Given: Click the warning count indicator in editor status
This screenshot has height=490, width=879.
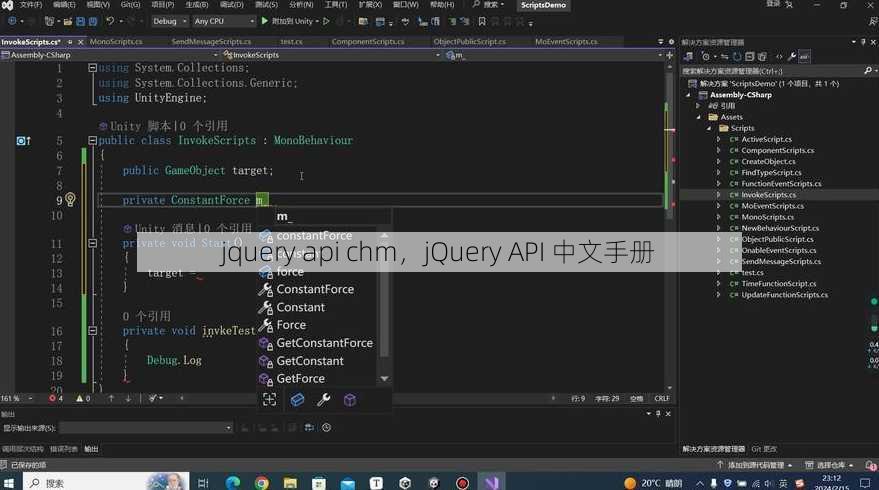Looking at the screenshot, I should [83, 398].
